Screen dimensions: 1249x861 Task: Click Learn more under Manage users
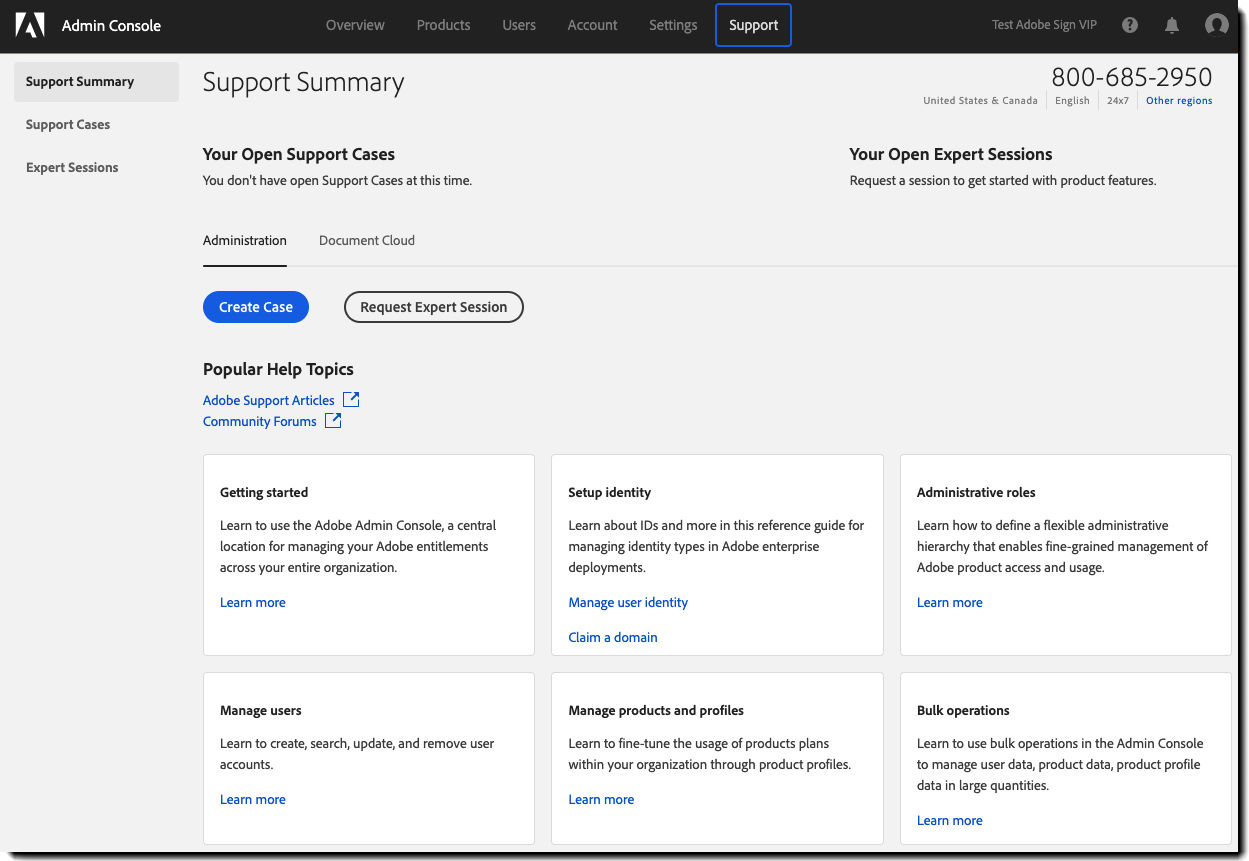coord(253,799)
